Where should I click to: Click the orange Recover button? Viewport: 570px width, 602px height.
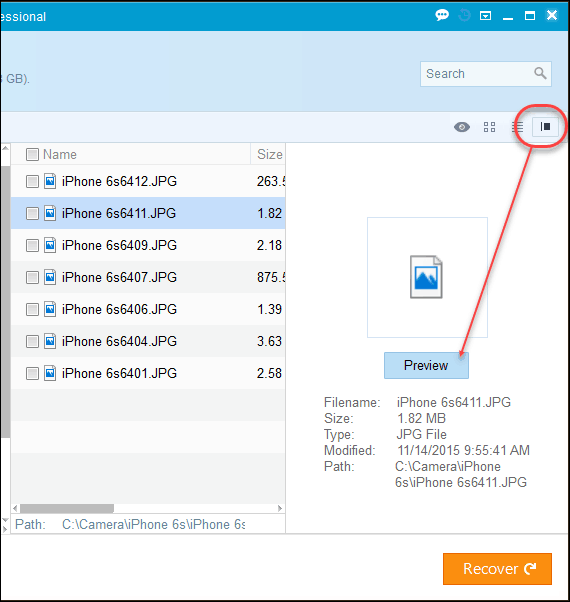(497, 569)
